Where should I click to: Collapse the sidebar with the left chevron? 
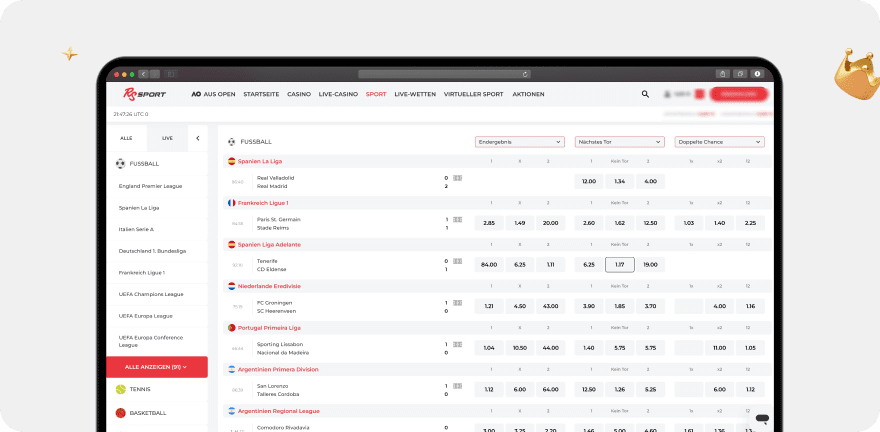197,138
